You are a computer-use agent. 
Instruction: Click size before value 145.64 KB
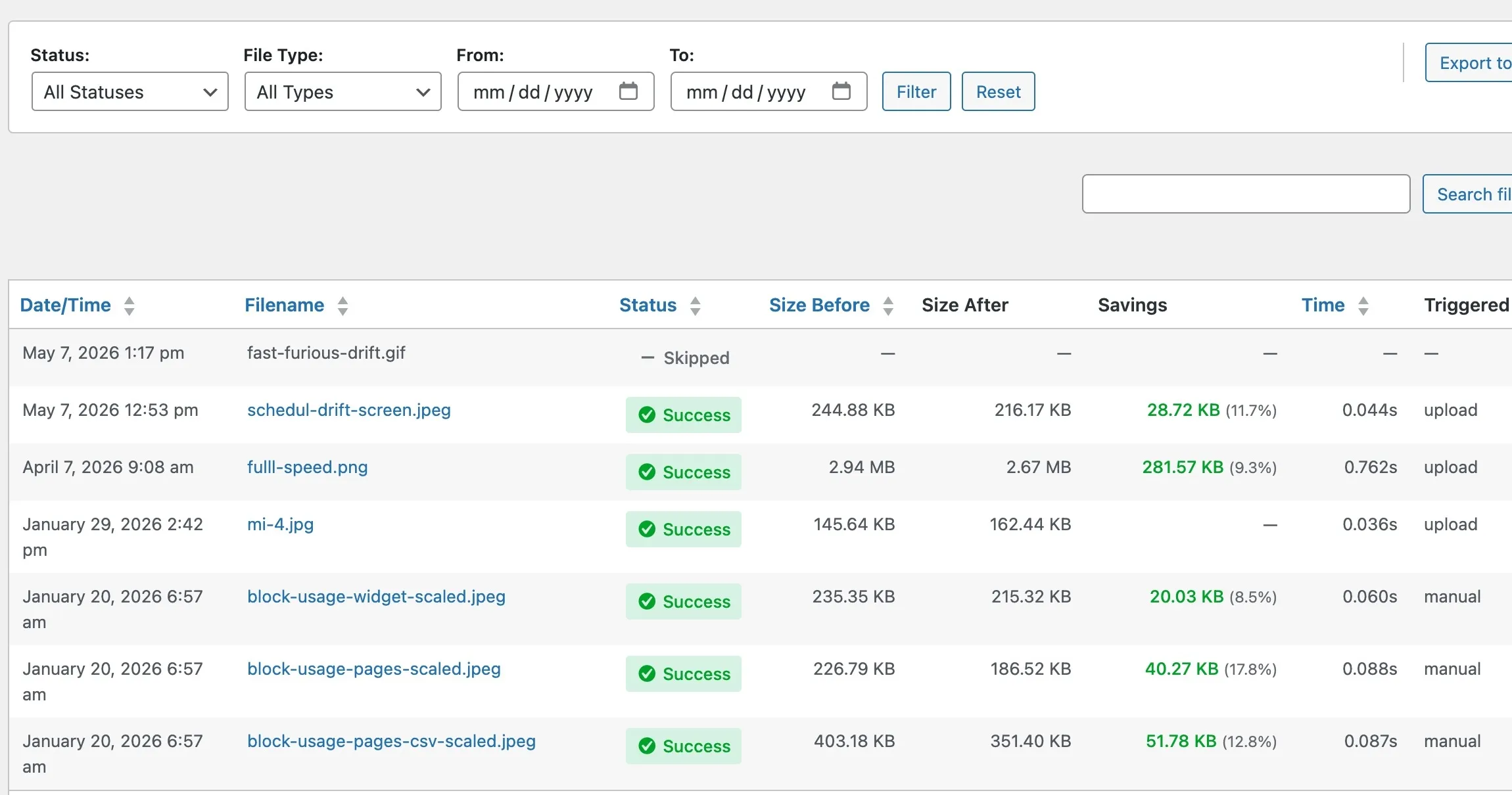point(854,524)
